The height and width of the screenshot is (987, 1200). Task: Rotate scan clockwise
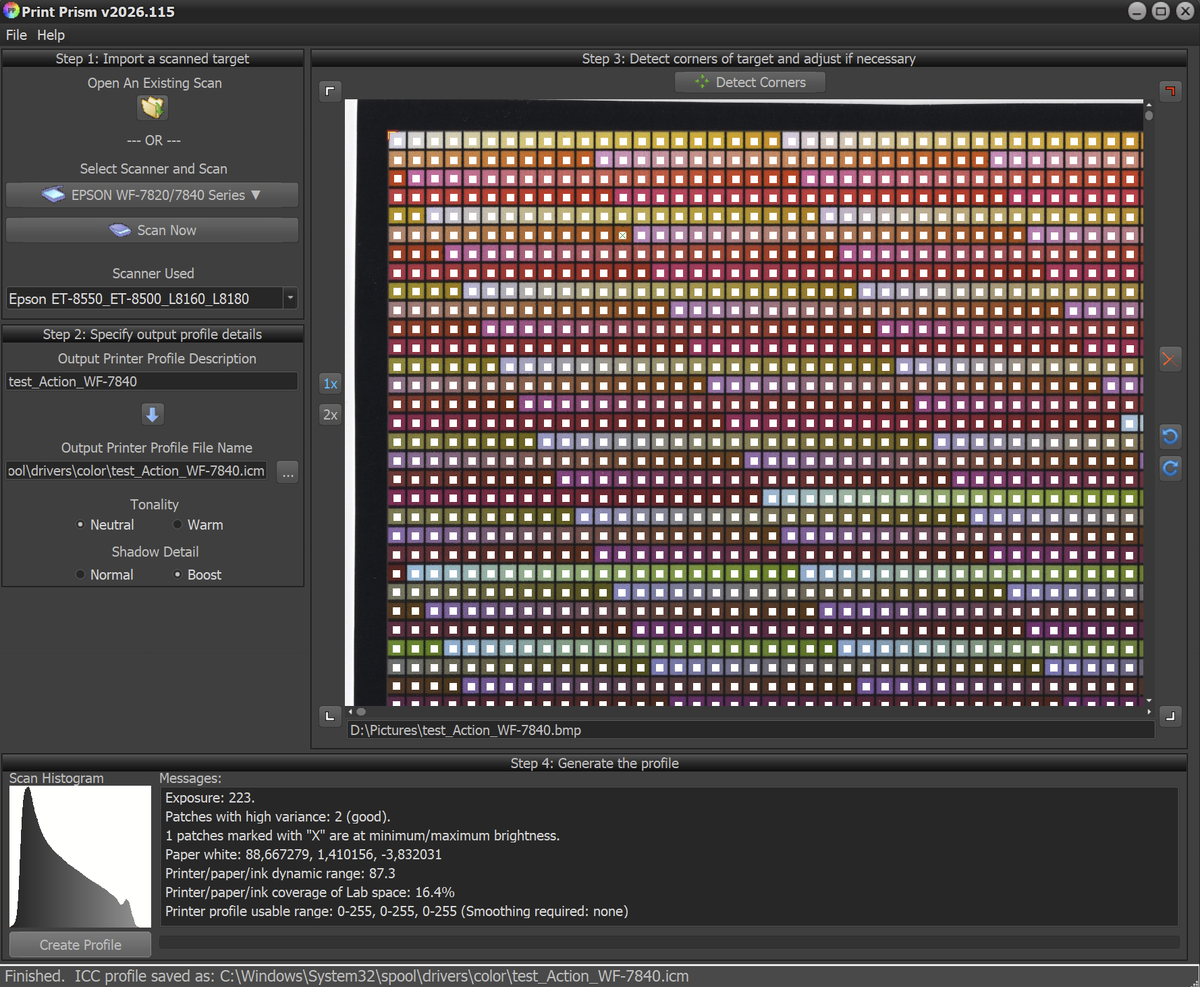(1170, 468)
